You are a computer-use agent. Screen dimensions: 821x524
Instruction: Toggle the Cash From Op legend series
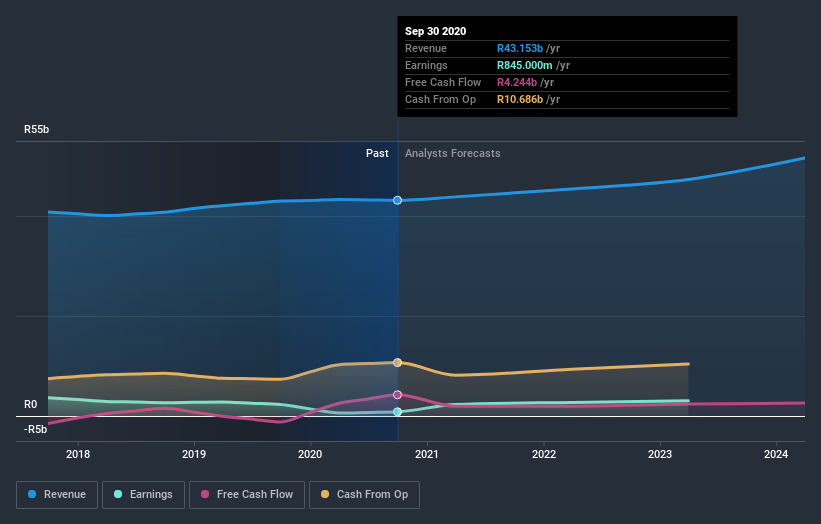click(x=364, y=495)
